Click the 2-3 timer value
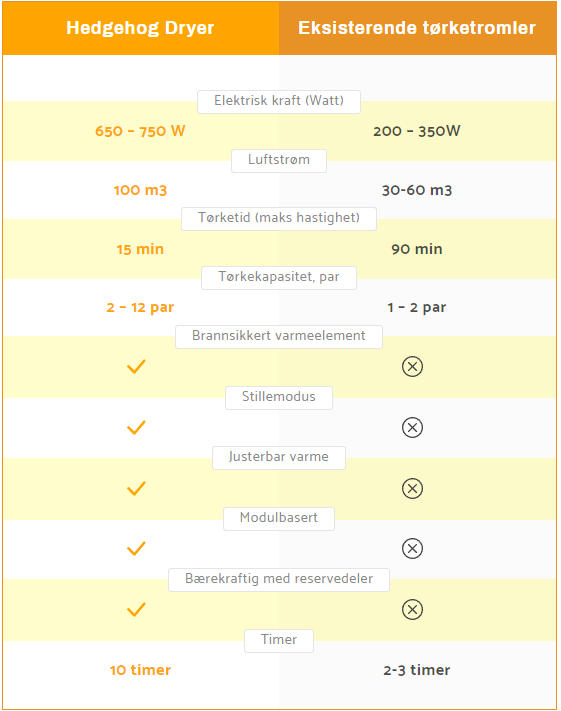This screenshot has width=561, height=711. click(417, 670)
